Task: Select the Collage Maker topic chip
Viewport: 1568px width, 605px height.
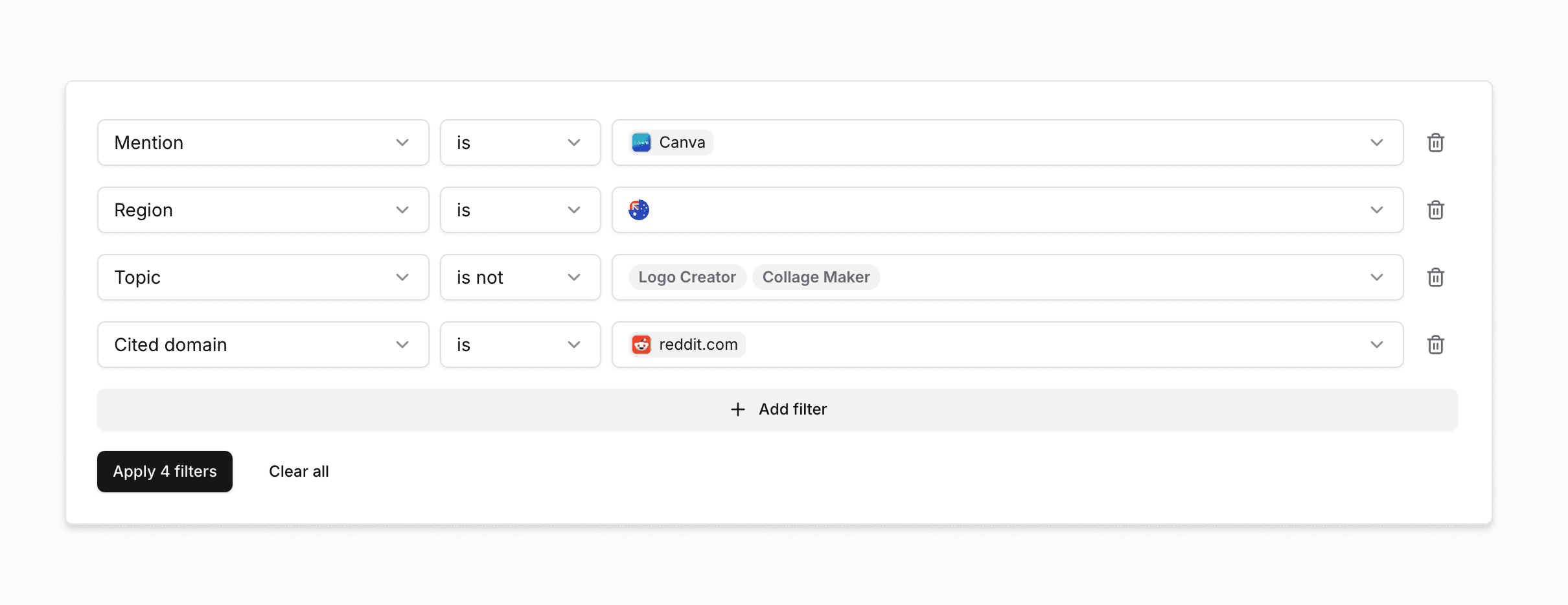Action: click(816, 277)
